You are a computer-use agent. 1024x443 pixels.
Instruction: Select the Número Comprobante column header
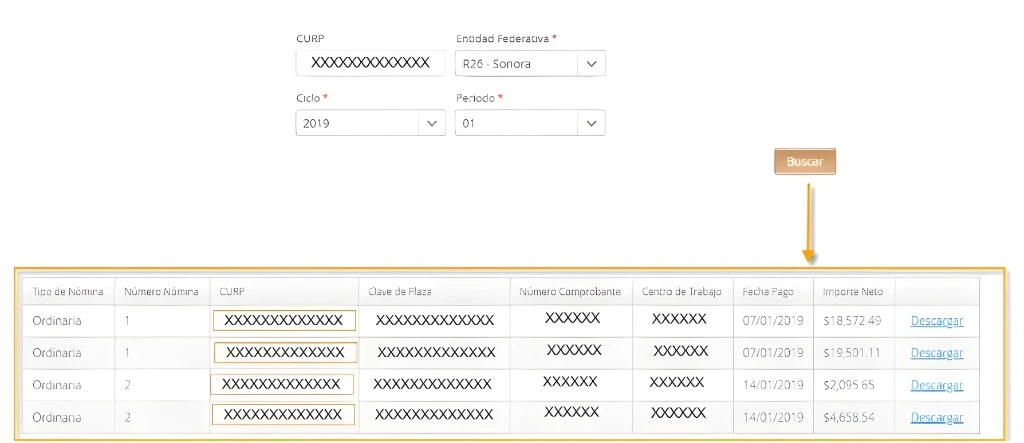[x=570, y=292]
